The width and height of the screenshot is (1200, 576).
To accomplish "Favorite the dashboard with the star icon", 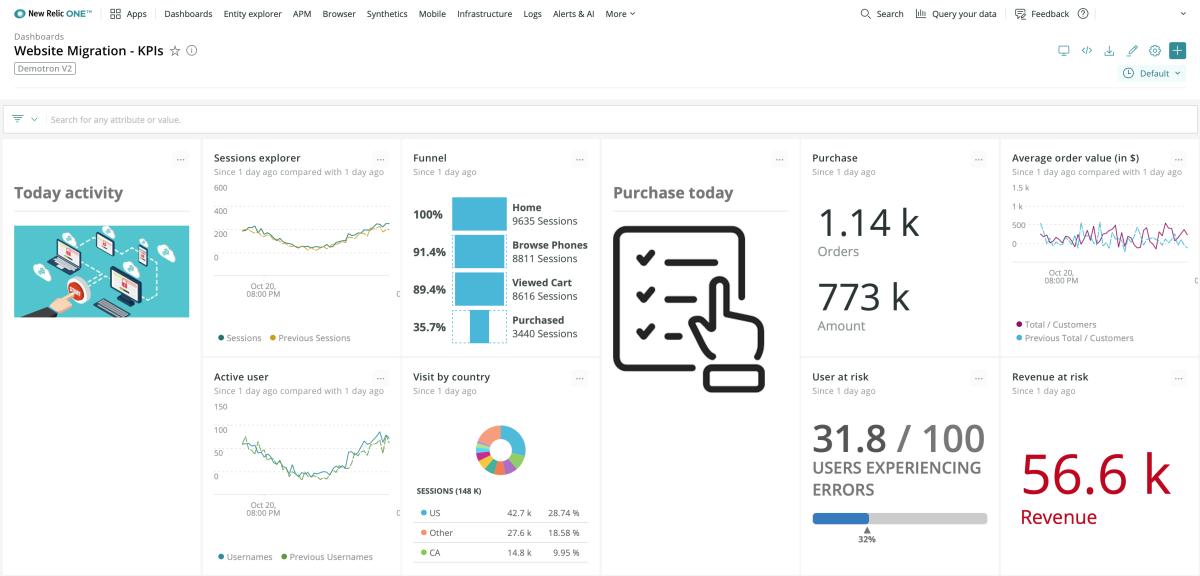I will point(175,51).
